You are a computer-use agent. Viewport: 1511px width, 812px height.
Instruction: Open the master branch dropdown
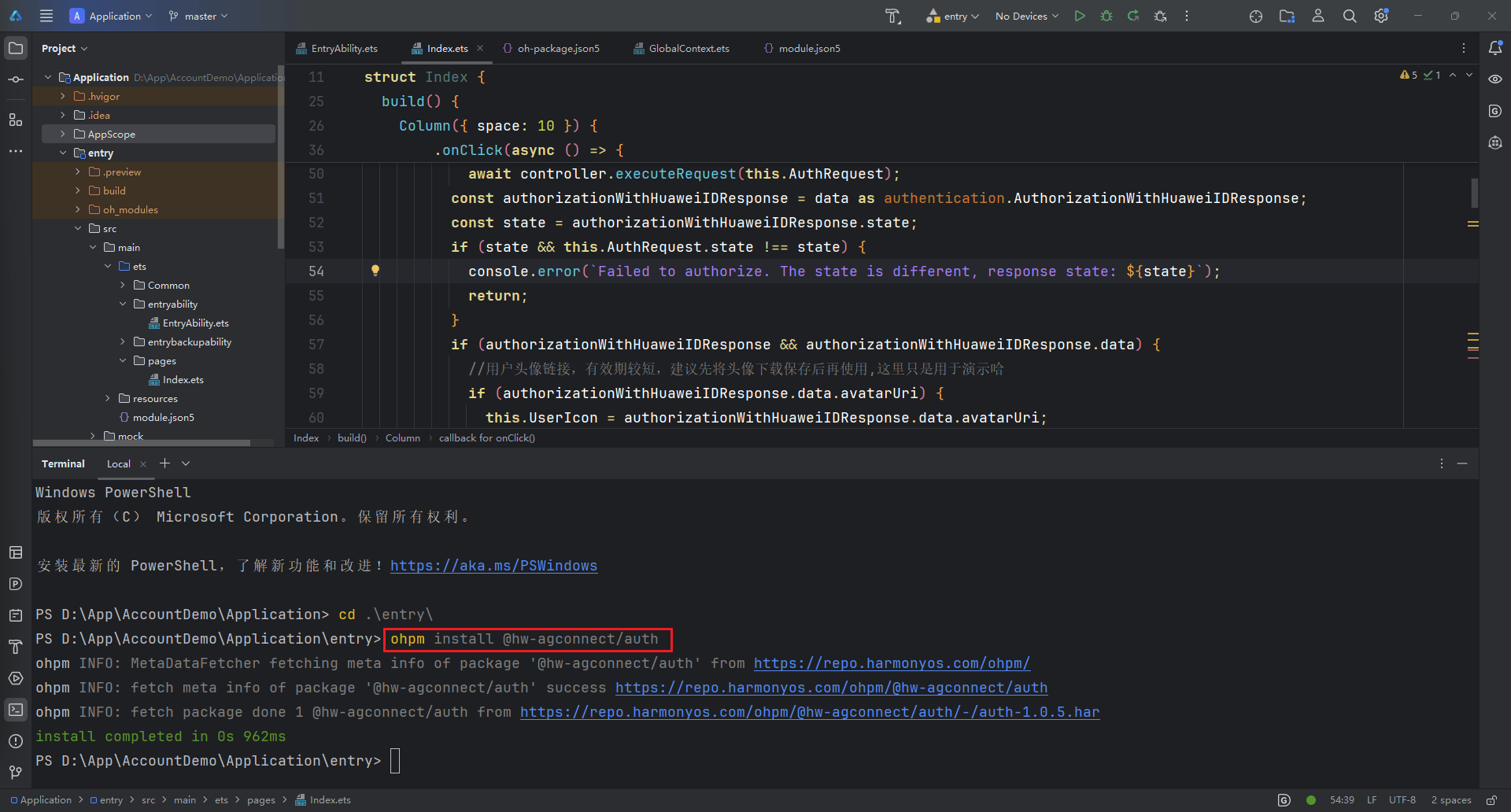point(199,16)
